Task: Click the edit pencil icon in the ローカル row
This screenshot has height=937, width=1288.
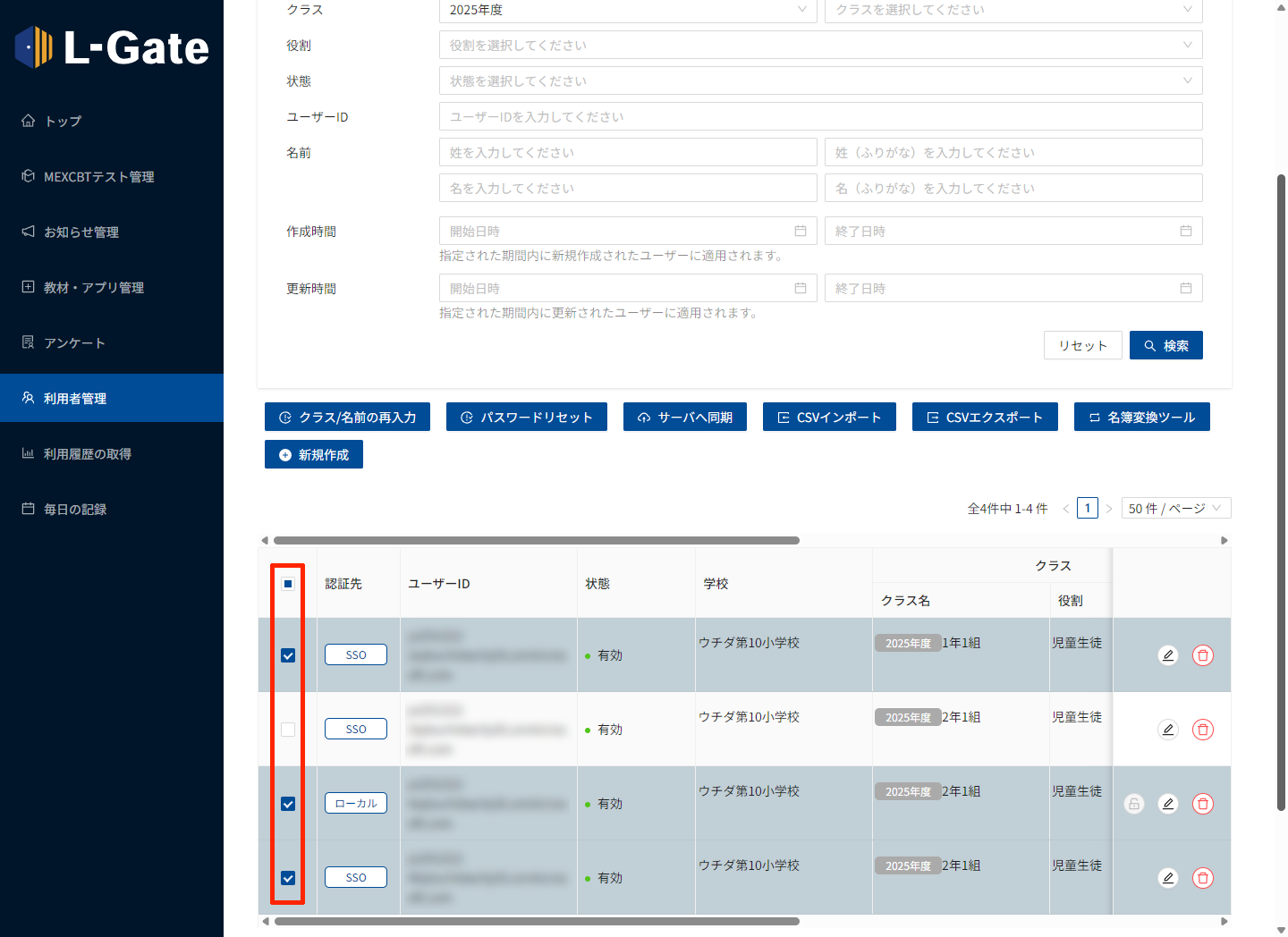Action: coord(1167,804)
